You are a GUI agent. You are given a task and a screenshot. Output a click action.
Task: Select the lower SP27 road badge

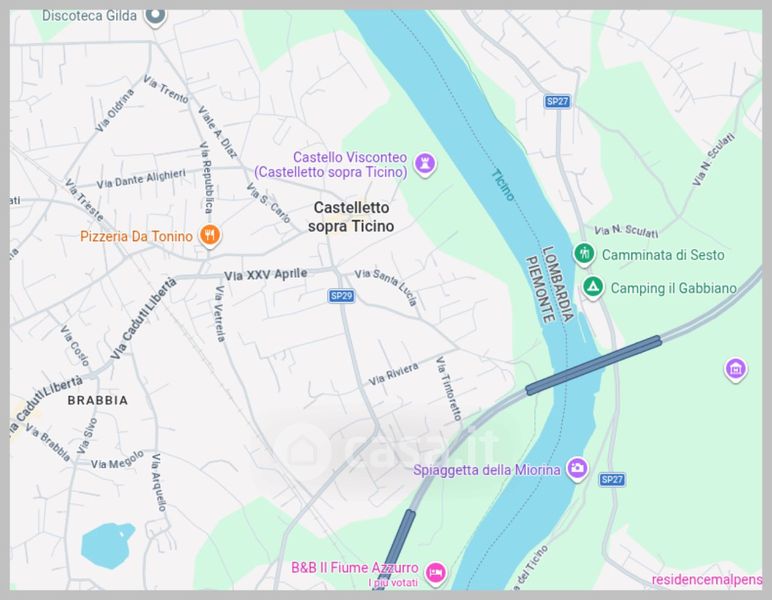pos(612,479)
